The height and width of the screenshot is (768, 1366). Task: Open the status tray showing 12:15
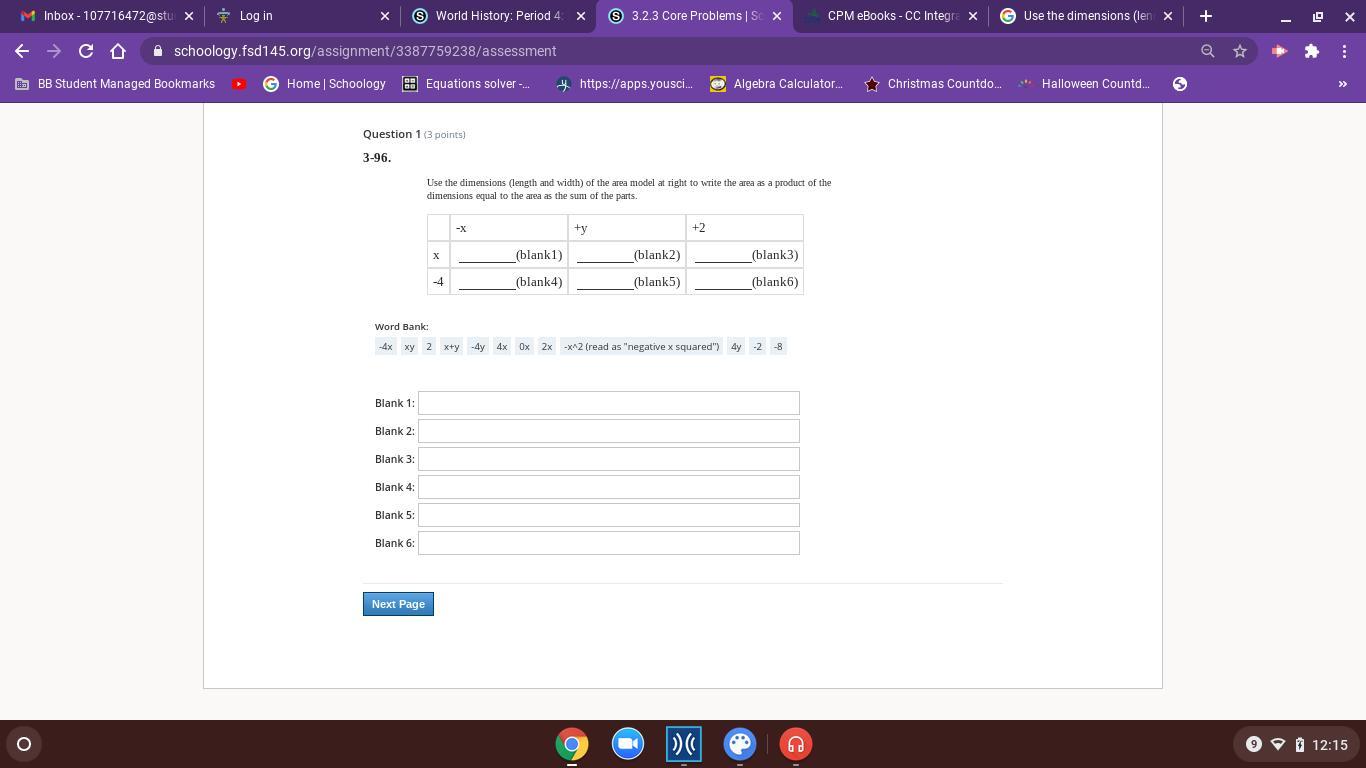1296,744
